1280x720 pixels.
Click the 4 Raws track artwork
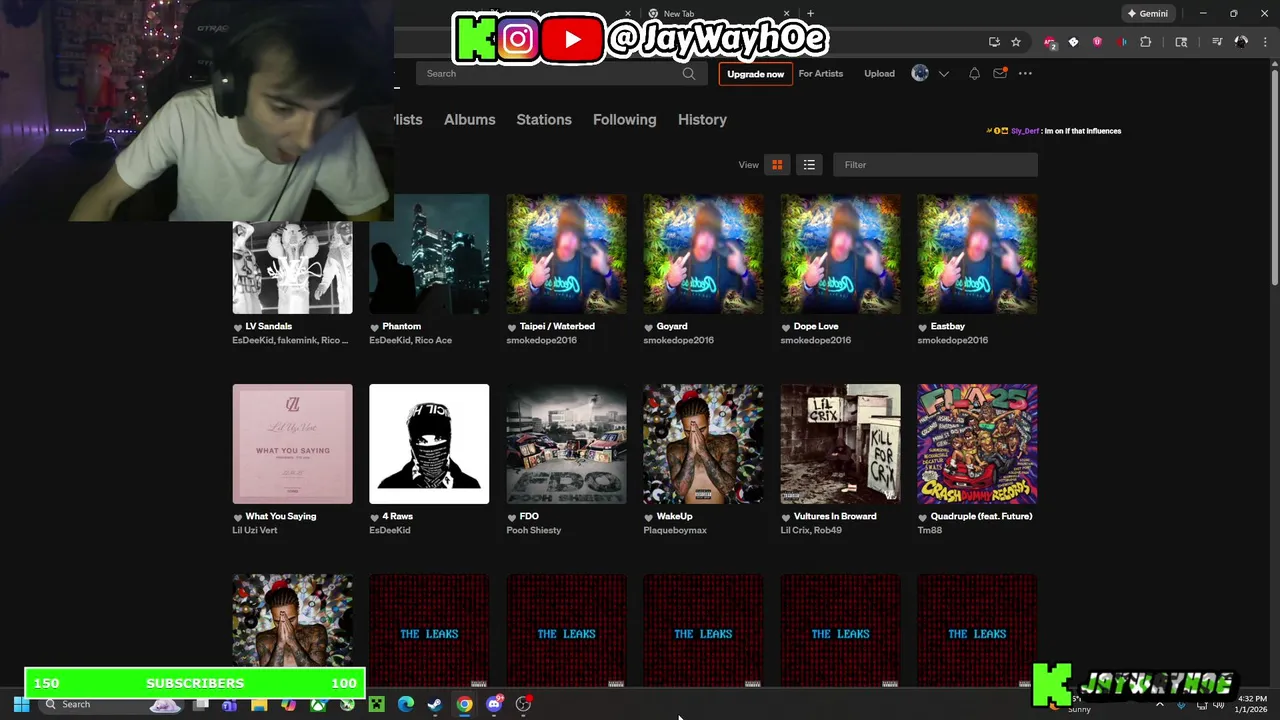(x=429, y=444)
